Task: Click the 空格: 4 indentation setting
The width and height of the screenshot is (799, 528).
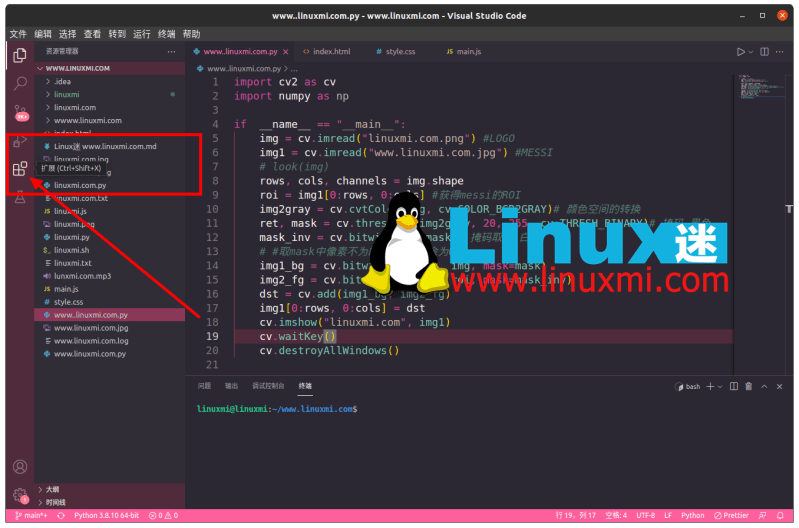Action: tap(616, 516)
